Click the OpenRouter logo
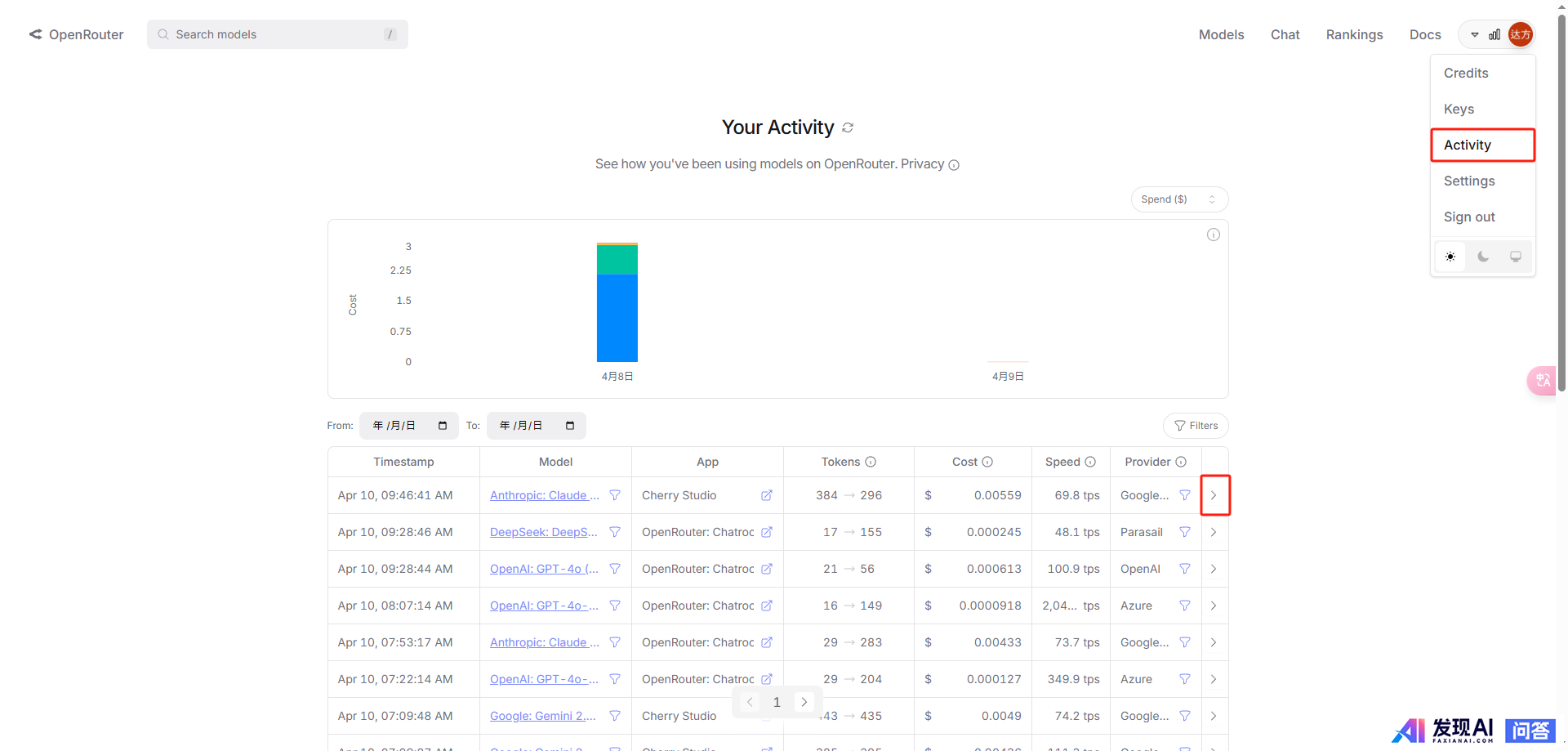 tap(76, 34)
